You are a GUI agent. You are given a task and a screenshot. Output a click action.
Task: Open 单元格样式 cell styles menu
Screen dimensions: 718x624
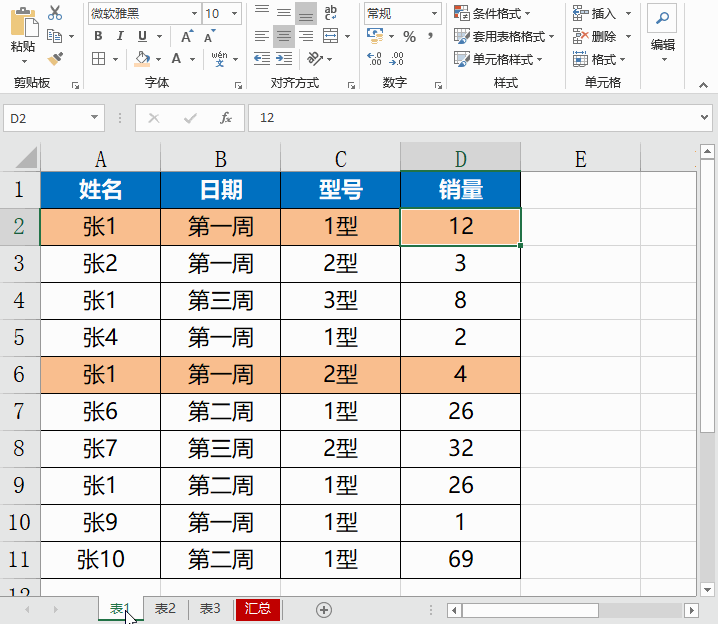(498, 59)
